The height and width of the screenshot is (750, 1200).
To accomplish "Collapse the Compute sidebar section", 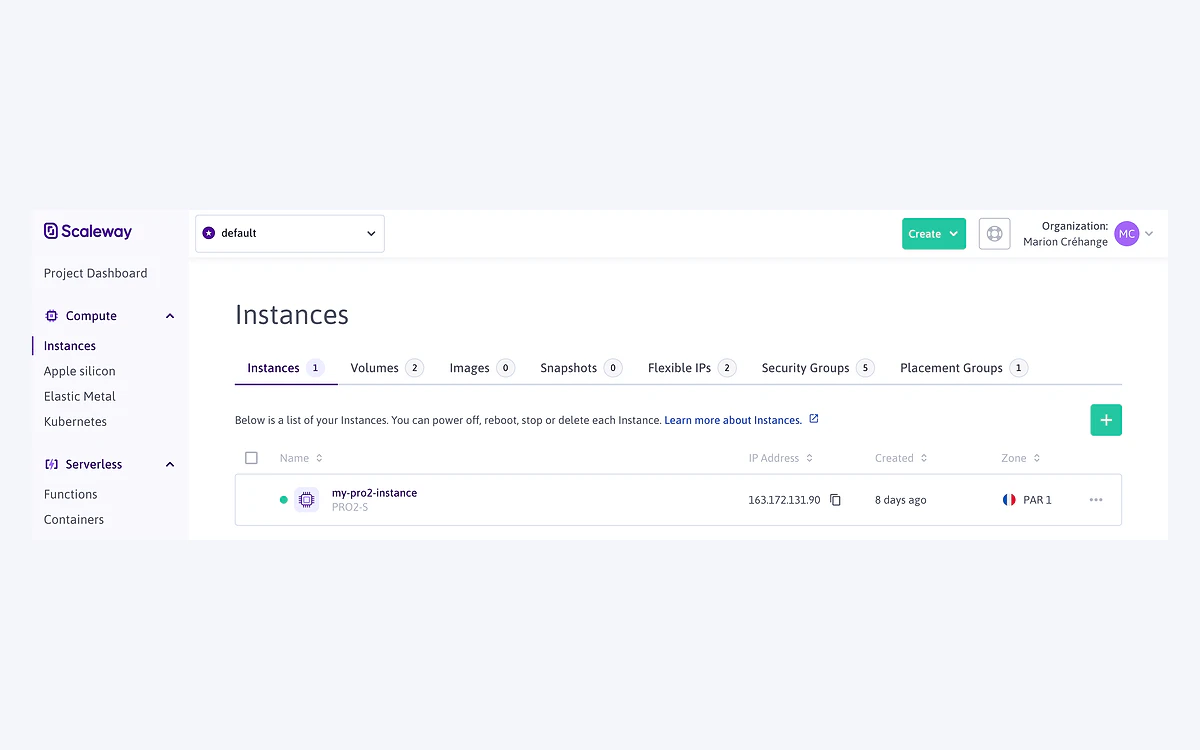I will (x=170, y=316).
